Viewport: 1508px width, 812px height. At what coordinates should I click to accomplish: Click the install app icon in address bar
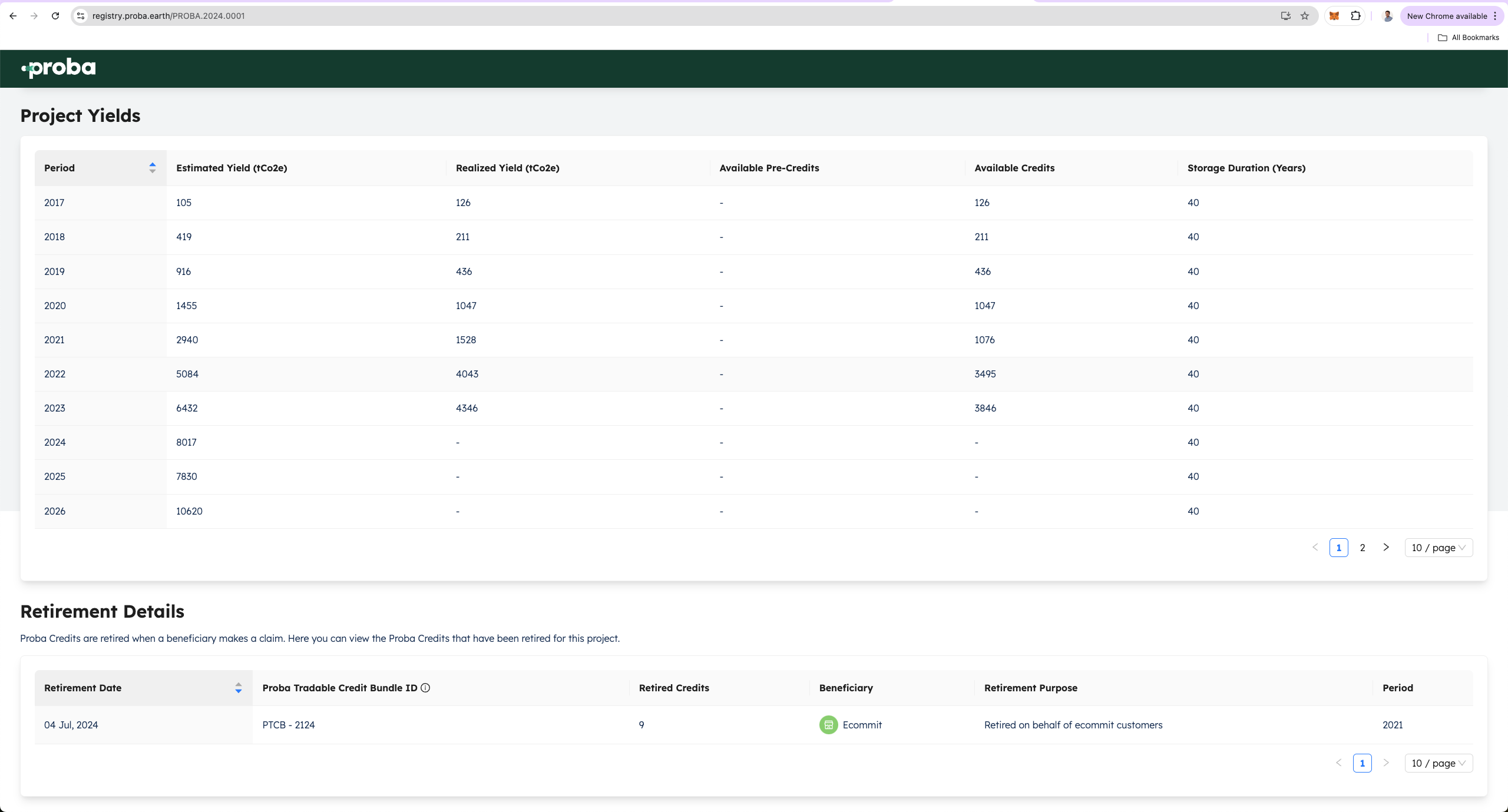tap(1286, 16)
